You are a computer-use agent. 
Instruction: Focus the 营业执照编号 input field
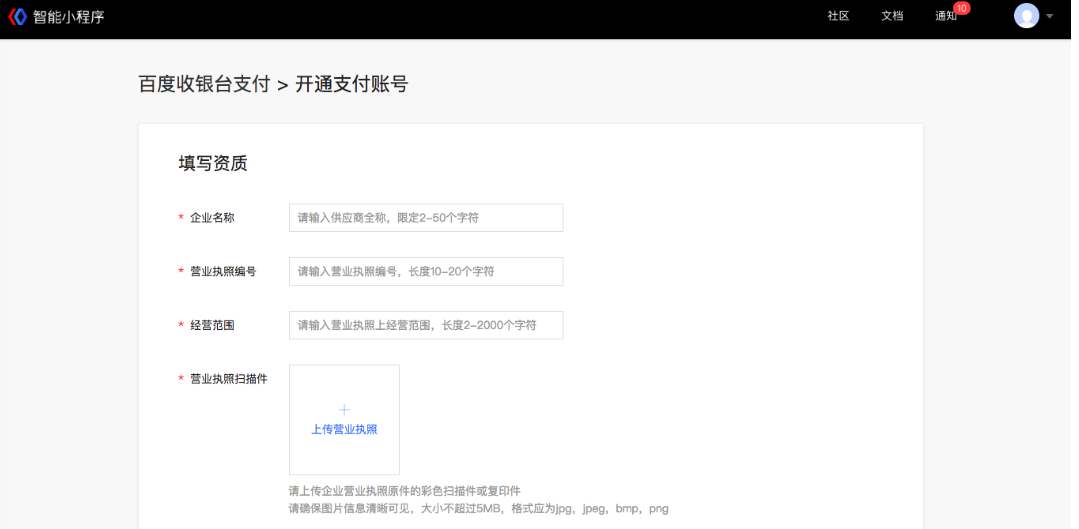[x=426, y=271]
